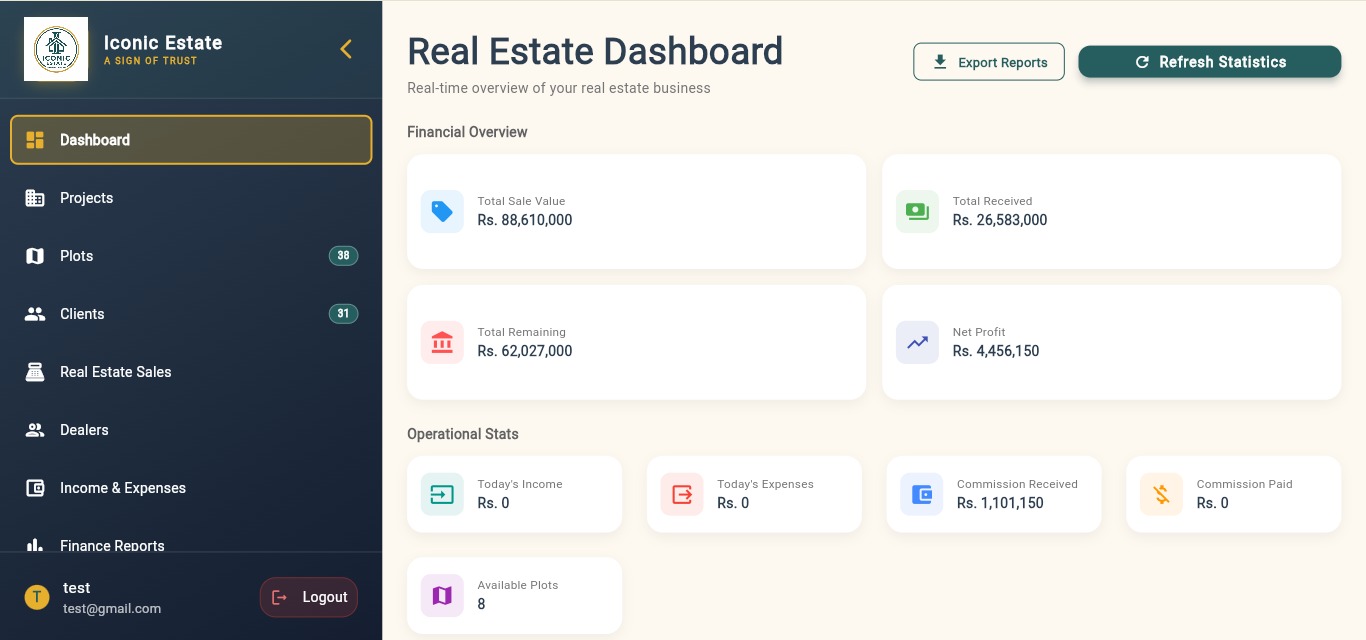Click the Total Received cash icon
This screenshot has height=640, width=1366.
coord(917,211)
